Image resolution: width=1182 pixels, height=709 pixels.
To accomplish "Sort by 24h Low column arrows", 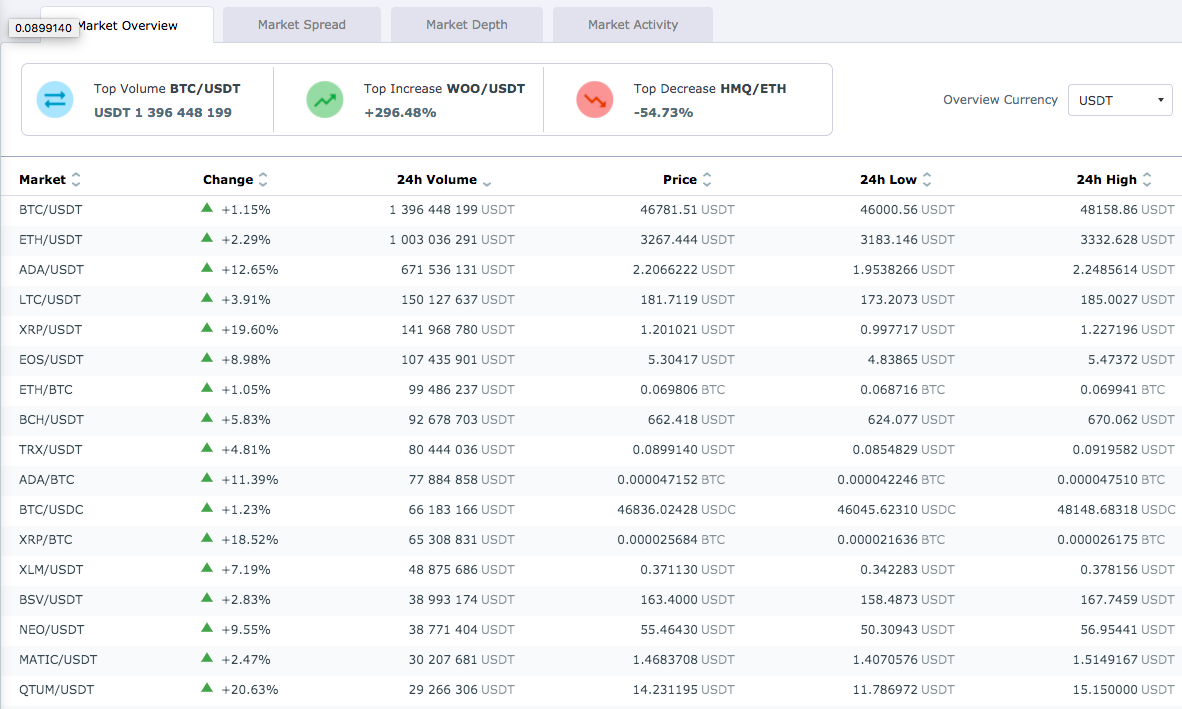I will click(927, 179).
